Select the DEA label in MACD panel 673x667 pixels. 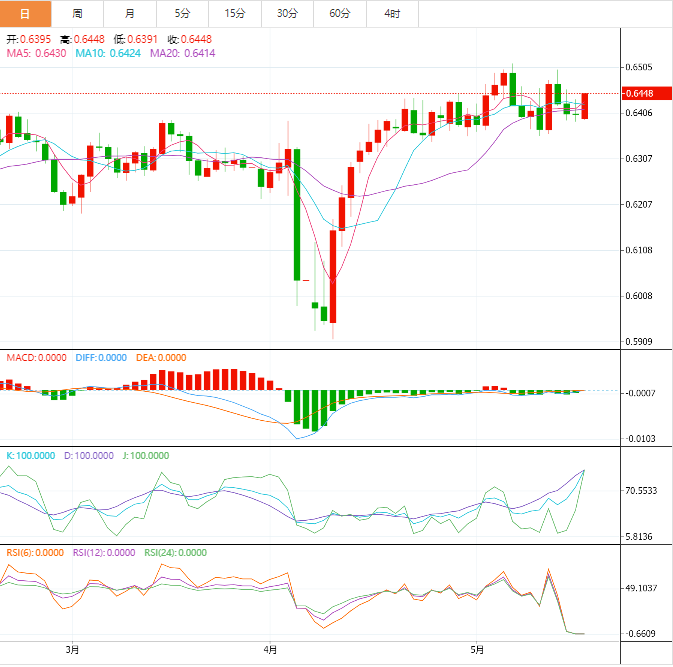pyautogui.click(x=160, y=357)
